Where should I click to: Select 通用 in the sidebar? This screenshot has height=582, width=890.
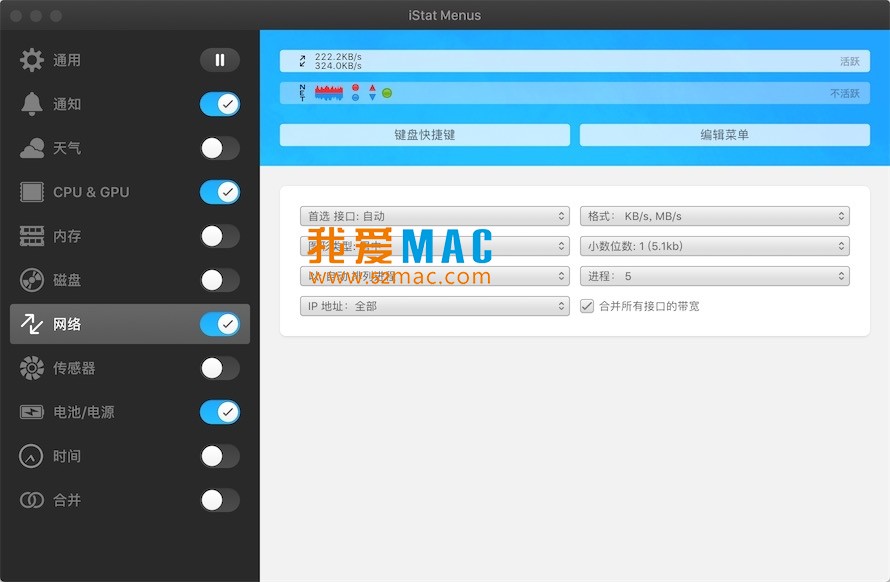[x=67, y=60]
